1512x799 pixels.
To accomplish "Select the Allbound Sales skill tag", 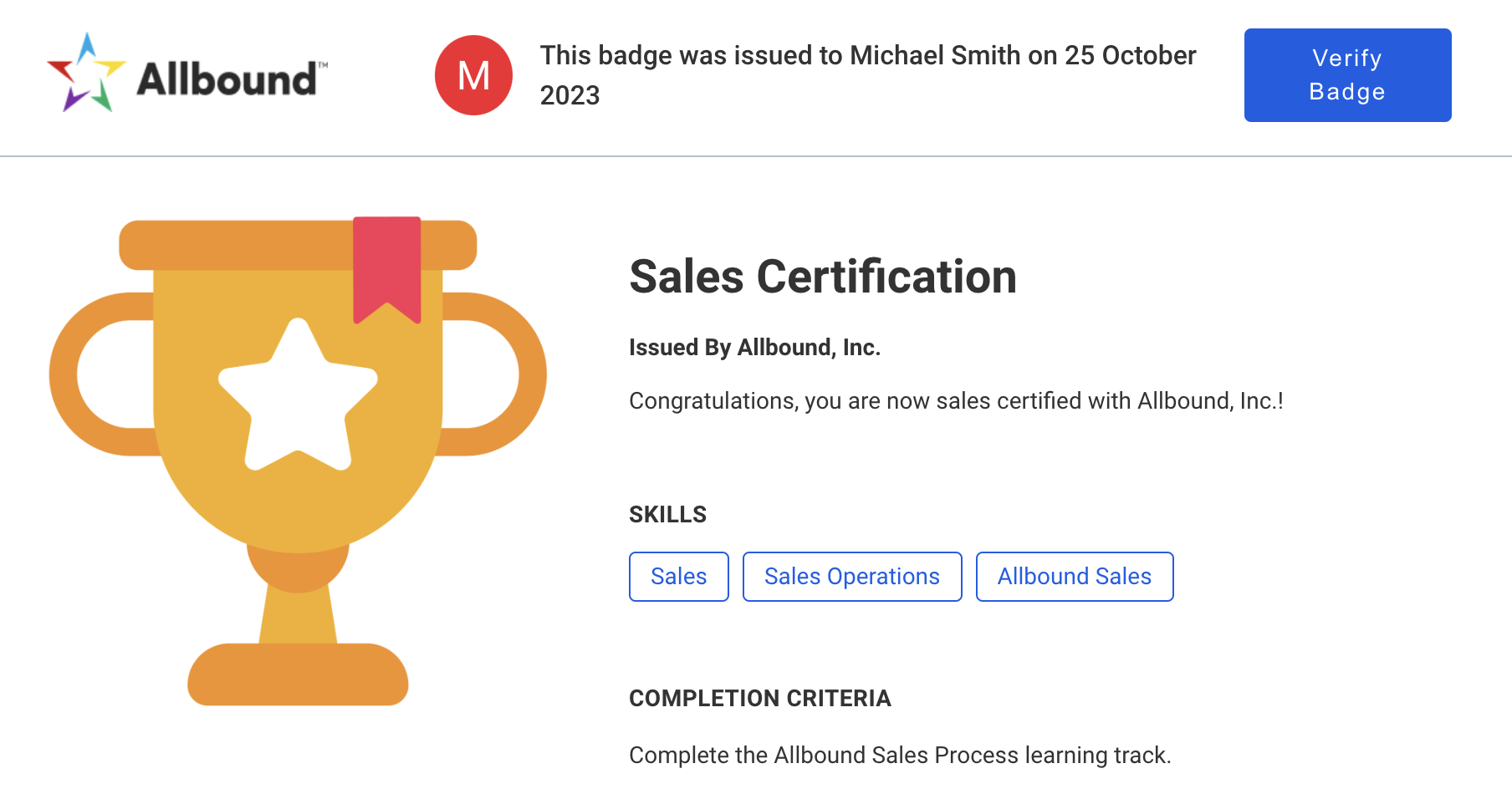I will [1074, 577].
